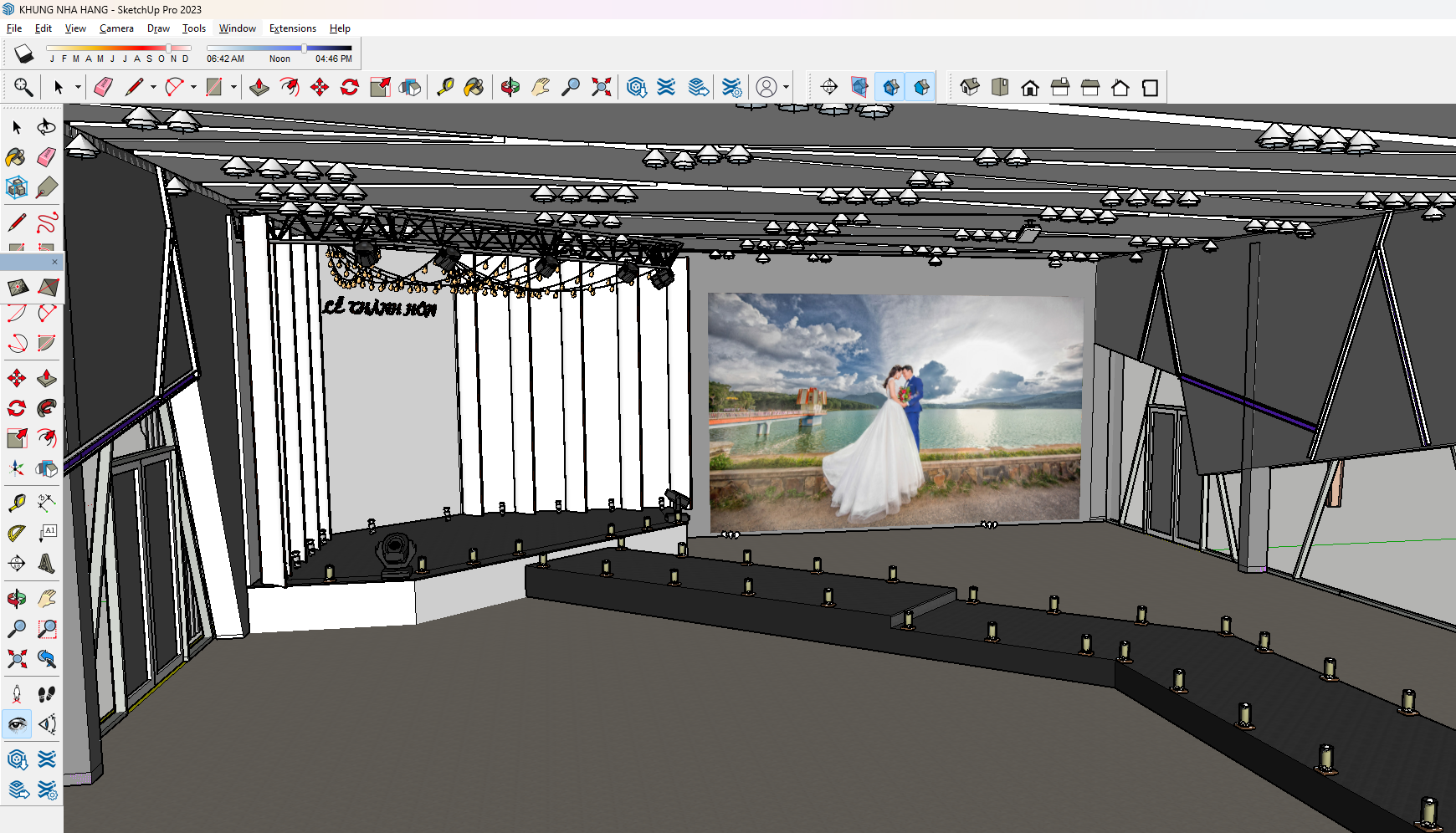Activate the Push/Pull tool in top toolbar
1456x833 pixels.
pyautogui.click(x=259, y=87)
